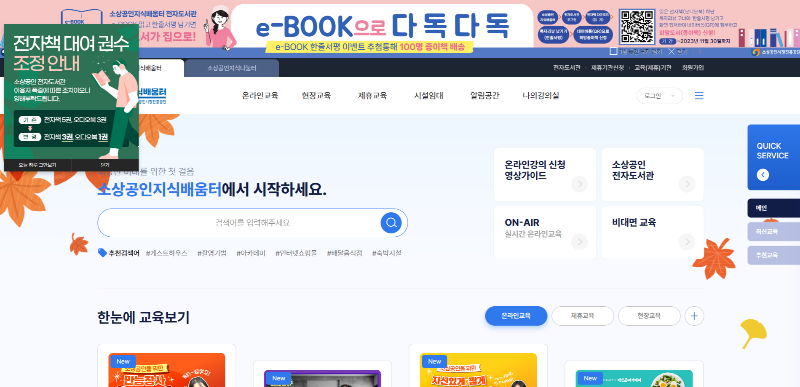Click the 오늘 하루 그만보기 popup button
The image size is (800, 387).
pyautogui.click(x=38, y=165)
